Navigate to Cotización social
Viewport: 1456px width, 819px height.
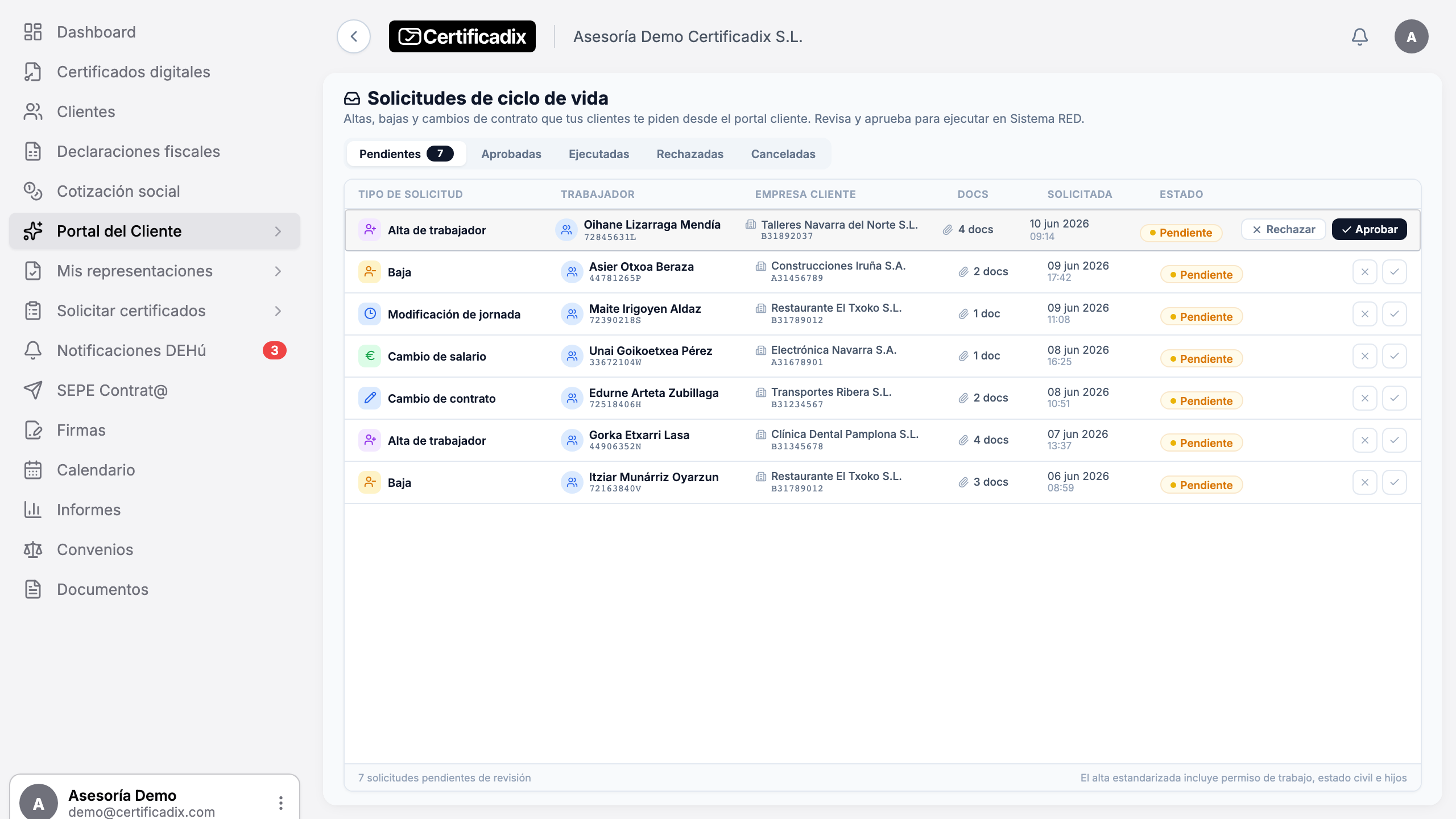click(155, 191)
